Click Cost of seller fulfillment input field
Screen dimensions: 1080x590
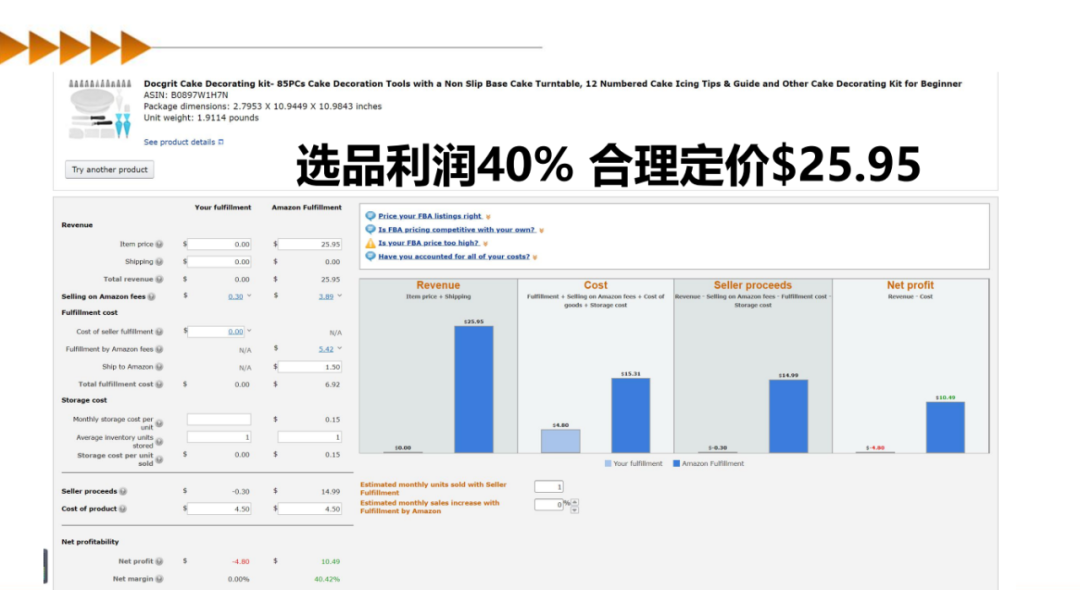click(x=216, y=331)
